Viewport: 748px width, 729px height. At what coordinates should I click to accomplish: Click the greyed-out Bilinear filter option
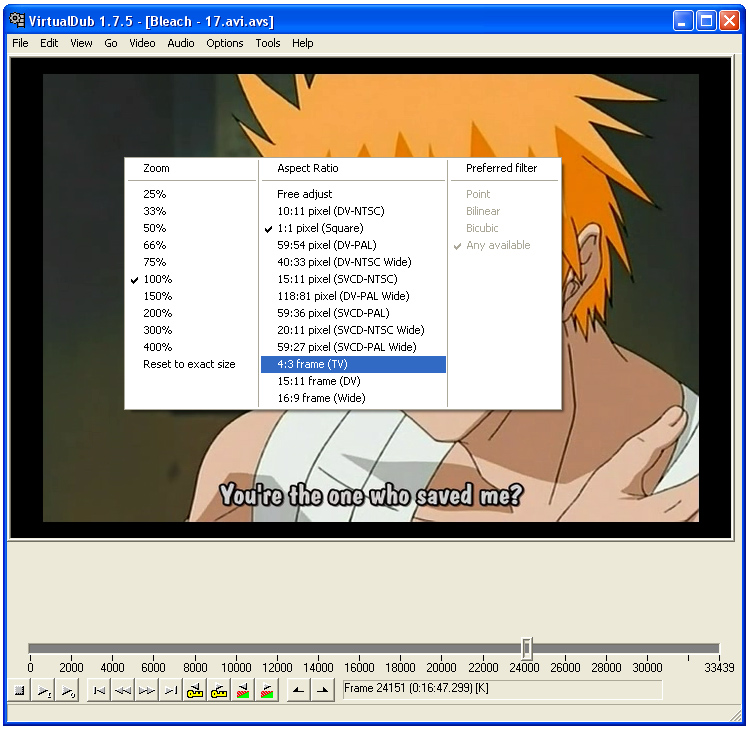505,211
